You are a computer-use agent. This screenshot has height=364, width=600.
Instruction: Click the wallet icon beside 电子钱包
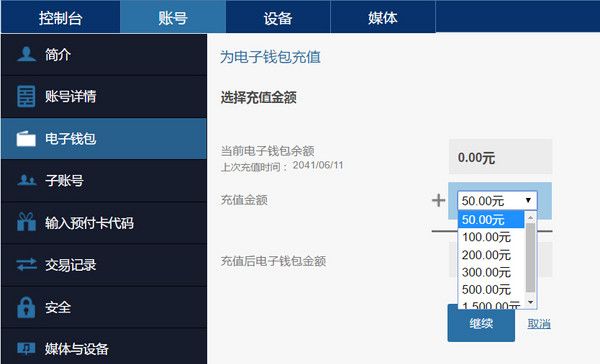(26, 139)
